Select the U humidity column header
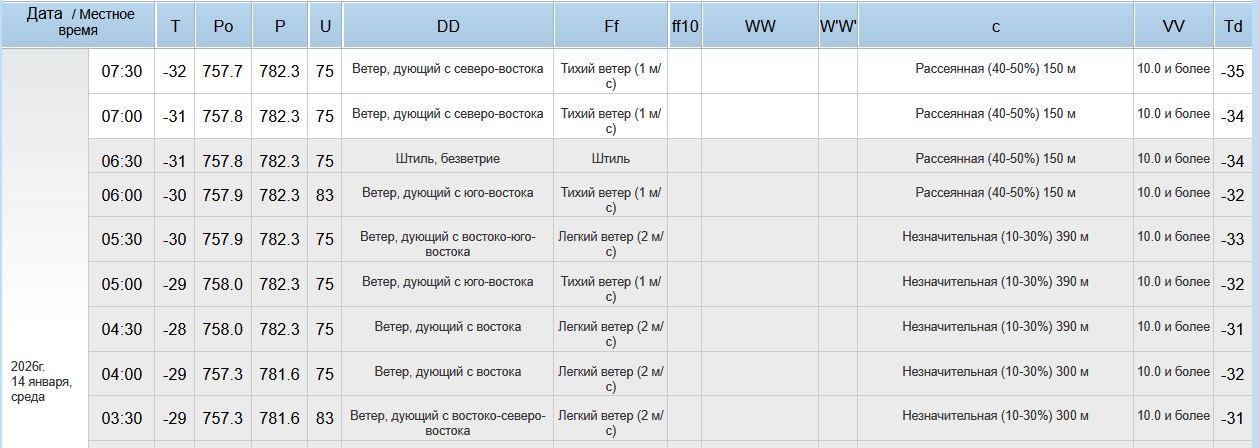 [x=325, y=28]
